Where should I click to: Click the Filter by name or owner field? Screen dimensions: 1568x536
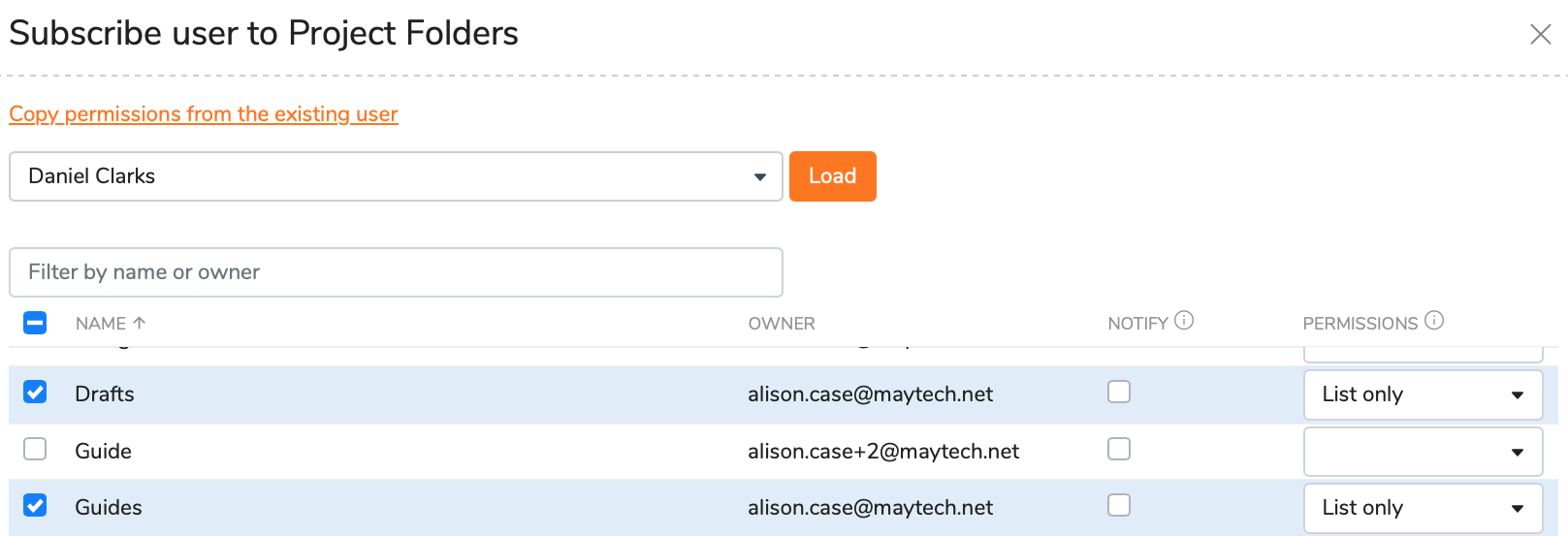click(x=396, y=272)
